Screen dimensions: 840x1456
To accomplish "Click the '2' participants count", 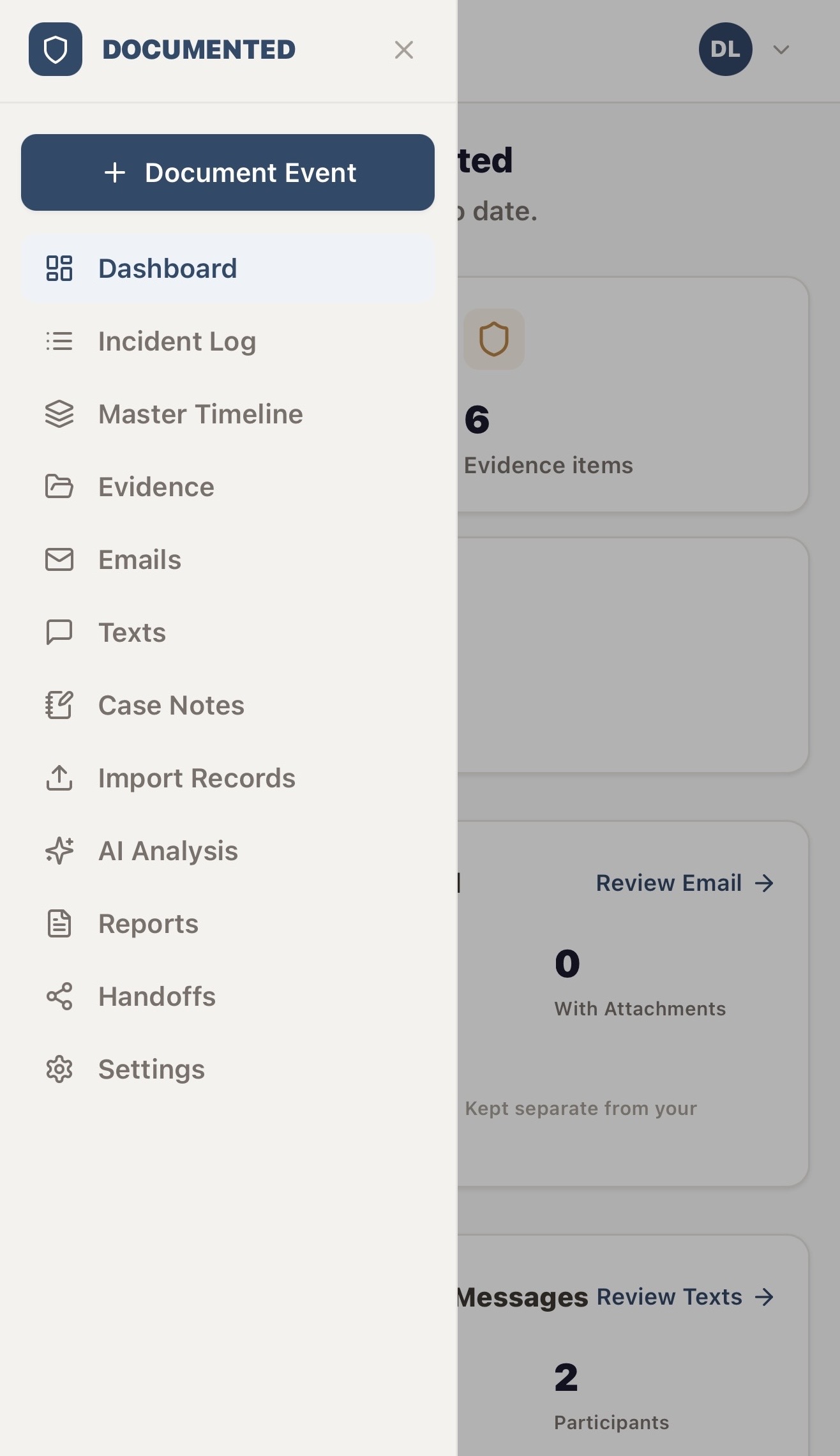I will click(x=566, y=1377).
